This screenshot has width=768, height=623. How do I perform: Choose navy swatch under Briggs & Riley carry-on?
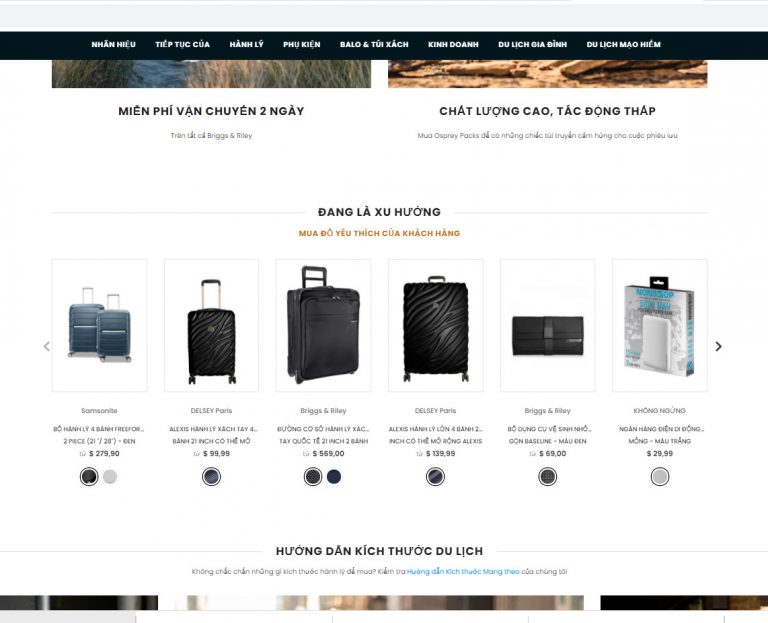[x=334, y=477]
